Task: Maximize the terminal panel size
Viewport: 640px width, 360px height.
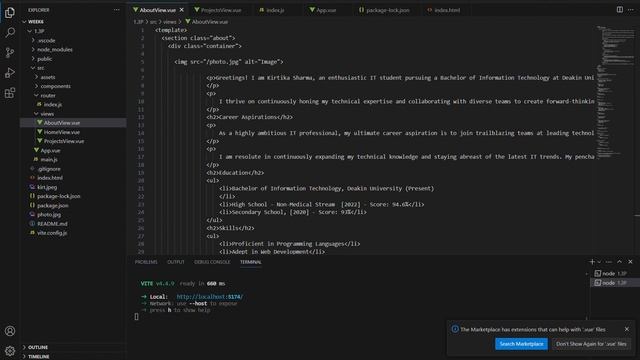Action: (620, 262)
